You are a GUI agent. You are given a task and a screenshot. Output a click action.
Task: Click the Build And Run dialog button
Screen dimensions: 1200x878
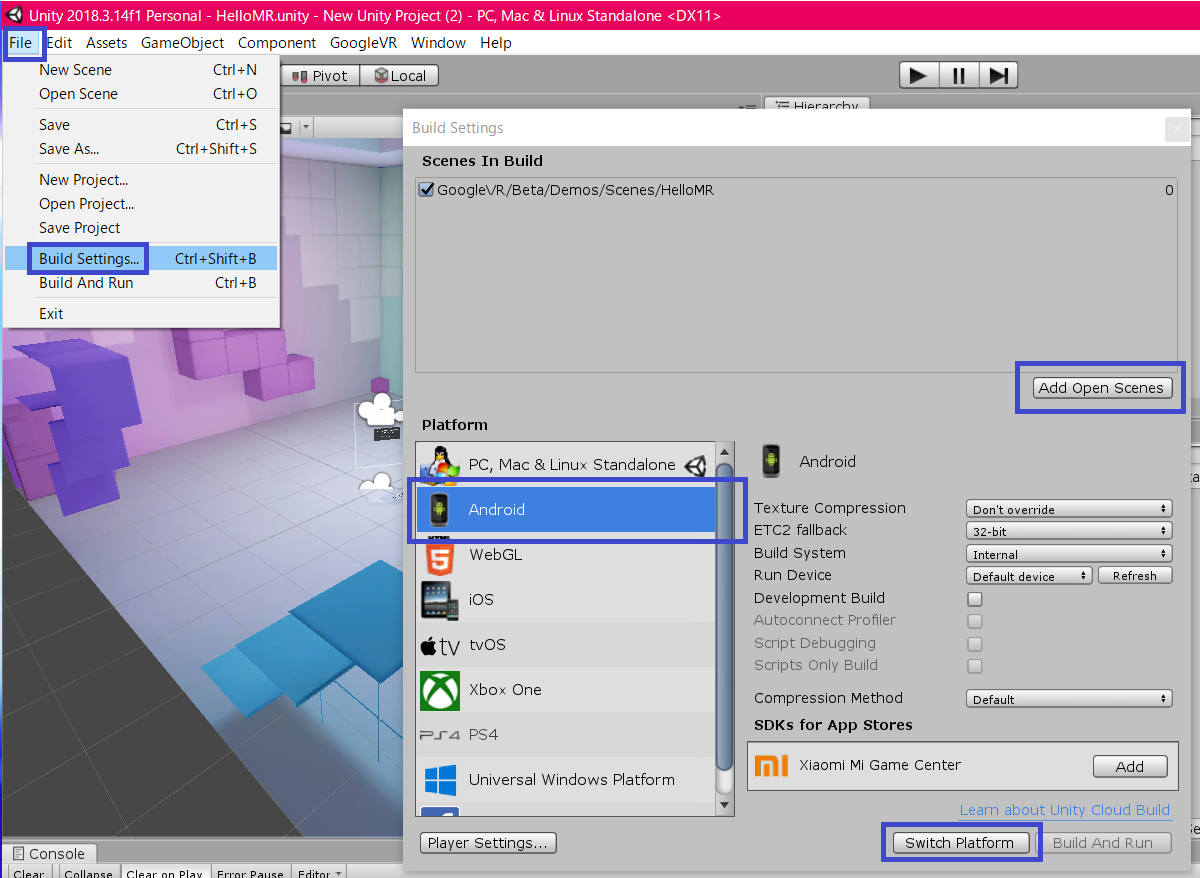pos(1103,843)
